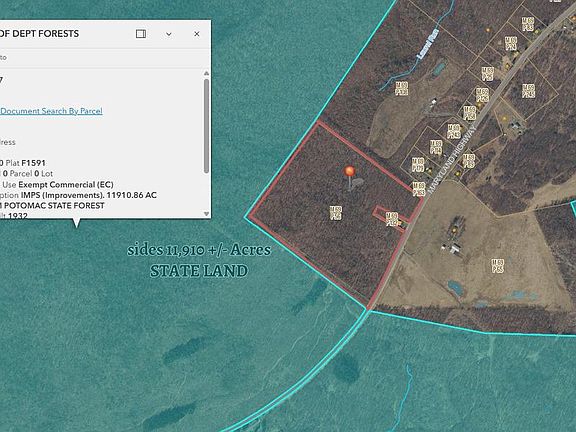Click the popup scrollbar down arrow
This screenshot has width=576, height=432.
(x=206, y=213)
